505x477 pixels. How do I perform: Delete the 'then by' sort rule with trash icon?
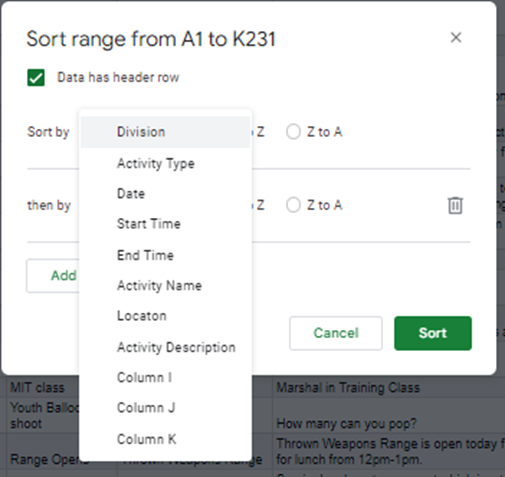tap(455, 205)
